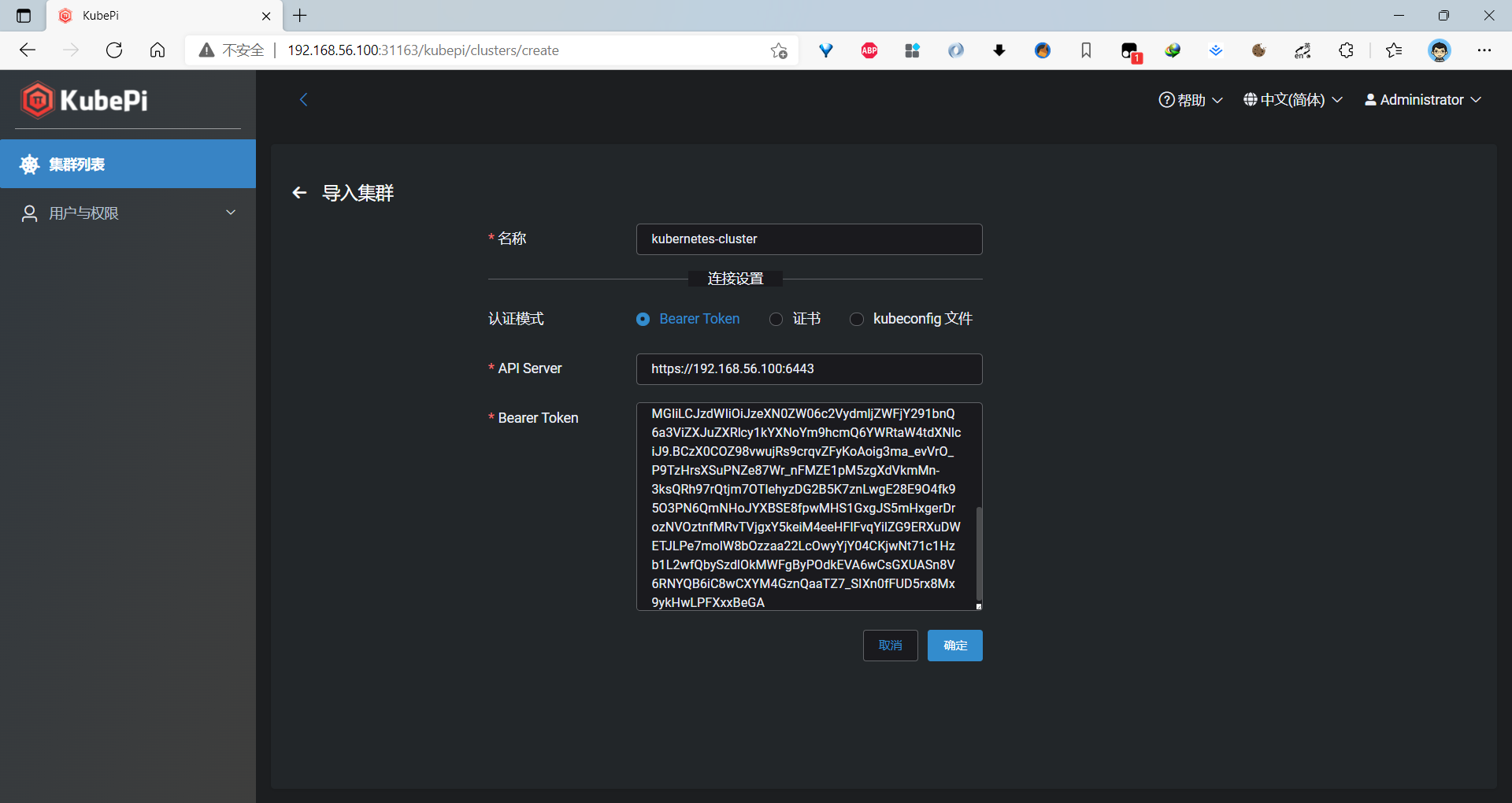This screenshot has height=803, width=1512.
Task: Click the colored squares extension icon
Action: click(x=913, y=50)
